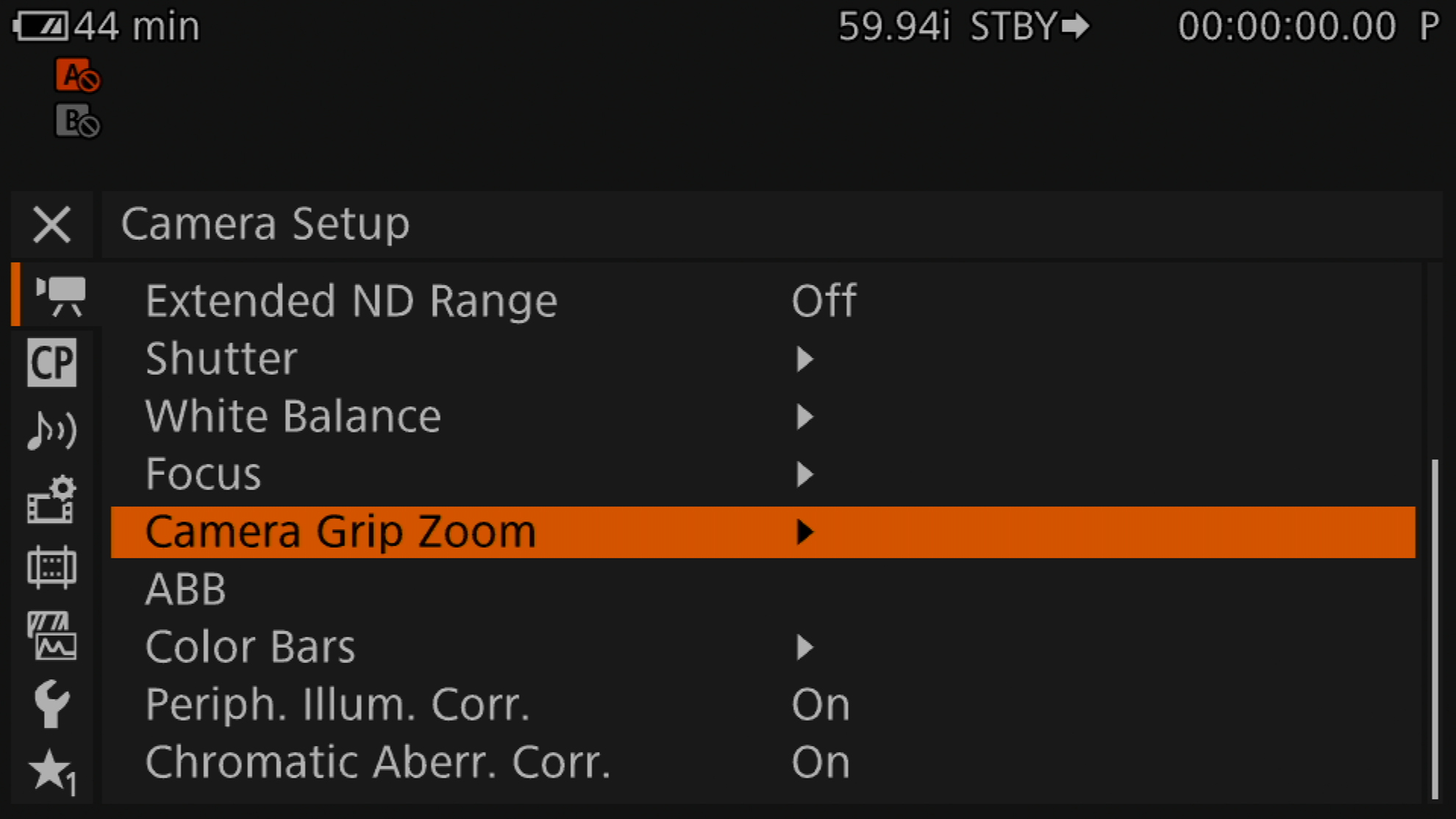
Task: Open the Monitoring Setup display icon
Action: point(51,567)
